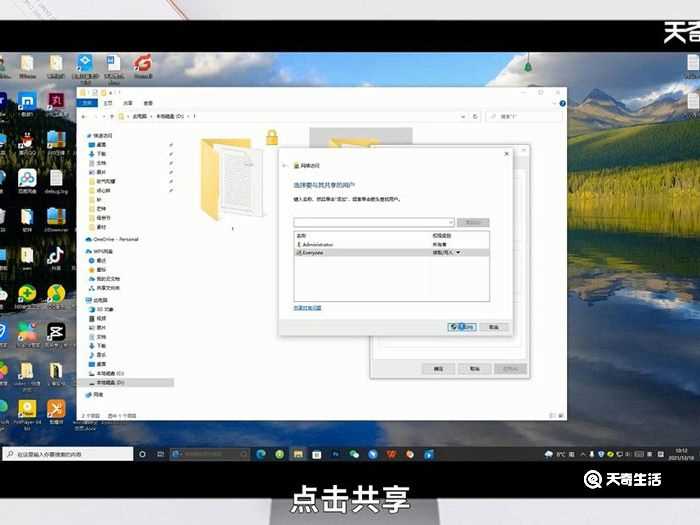700x525 pixels.
Task: Open the File tab in Explorer ribbon
Action: click(88, 103)
